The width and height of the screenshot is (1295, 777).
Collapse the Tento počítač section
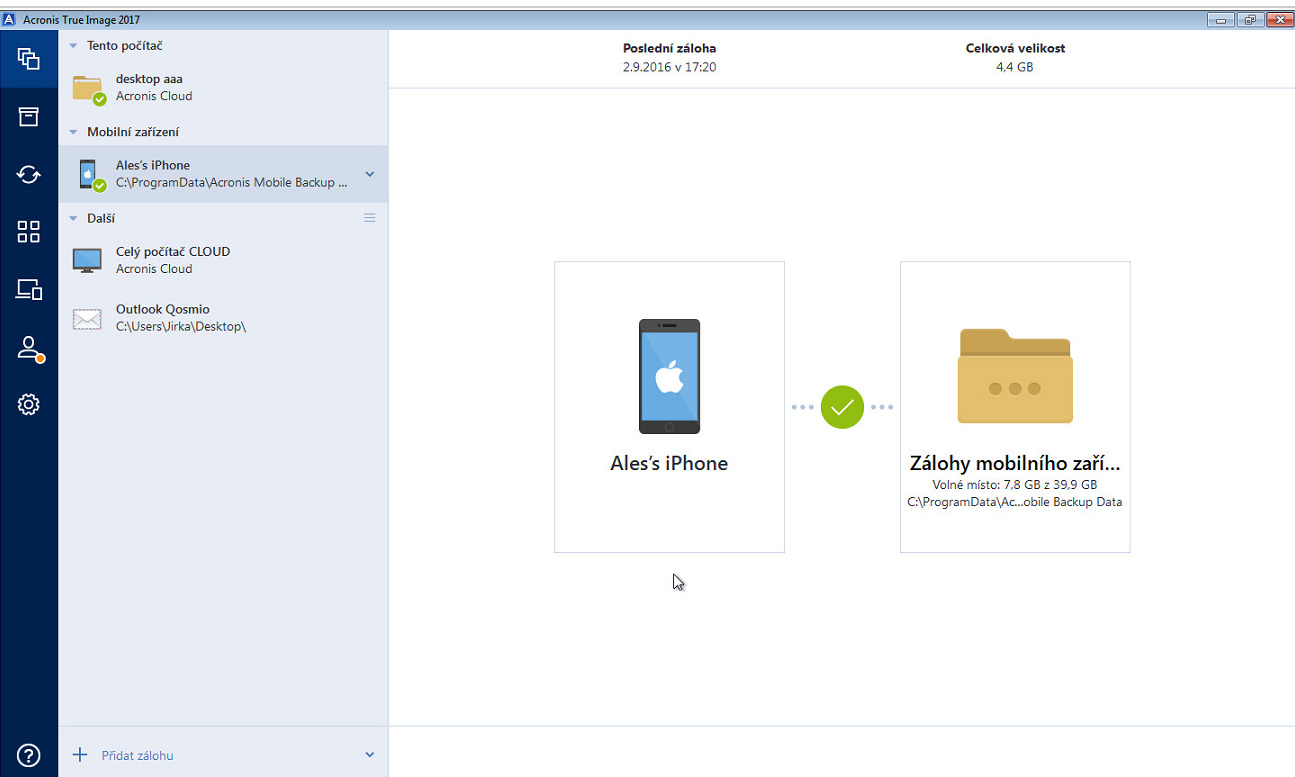(x=73, y=46)
